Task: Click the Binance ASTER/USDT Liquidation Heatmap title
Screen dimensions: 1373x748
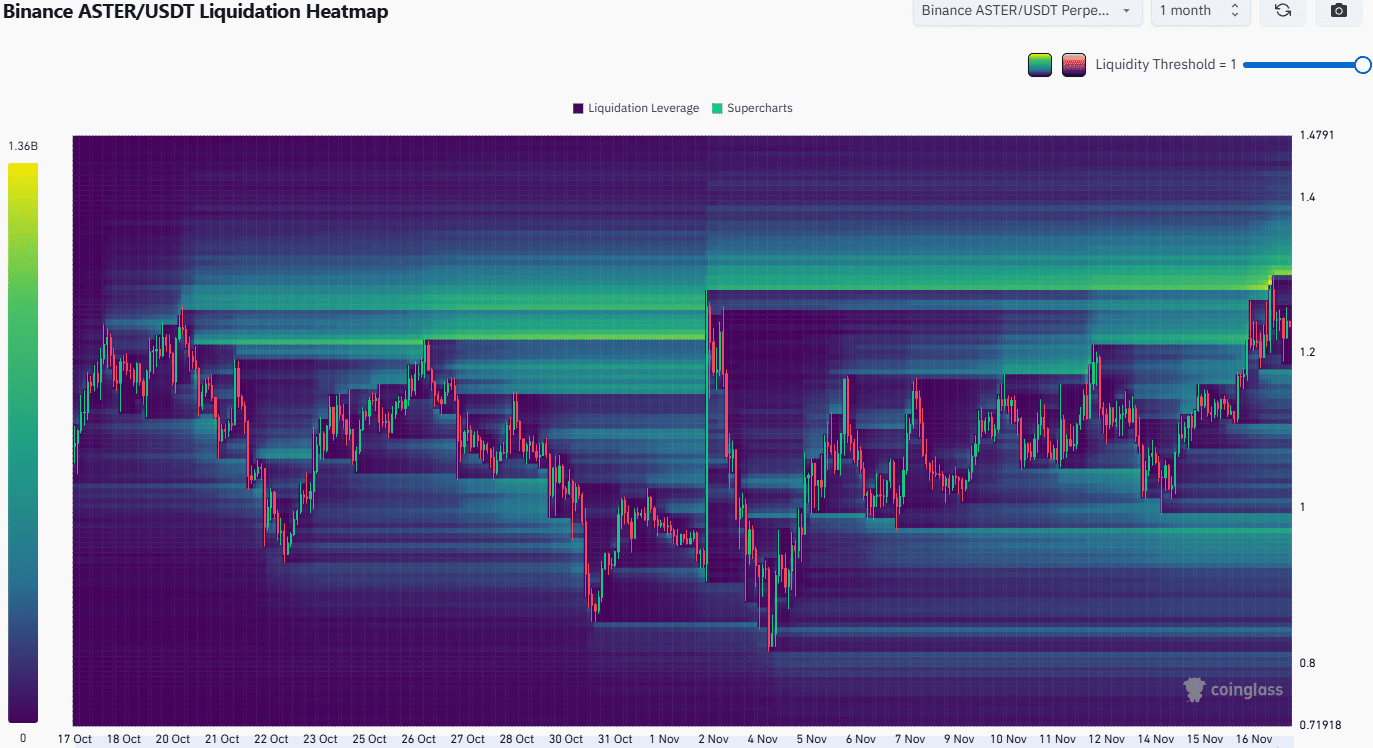Action: (196, 12)
